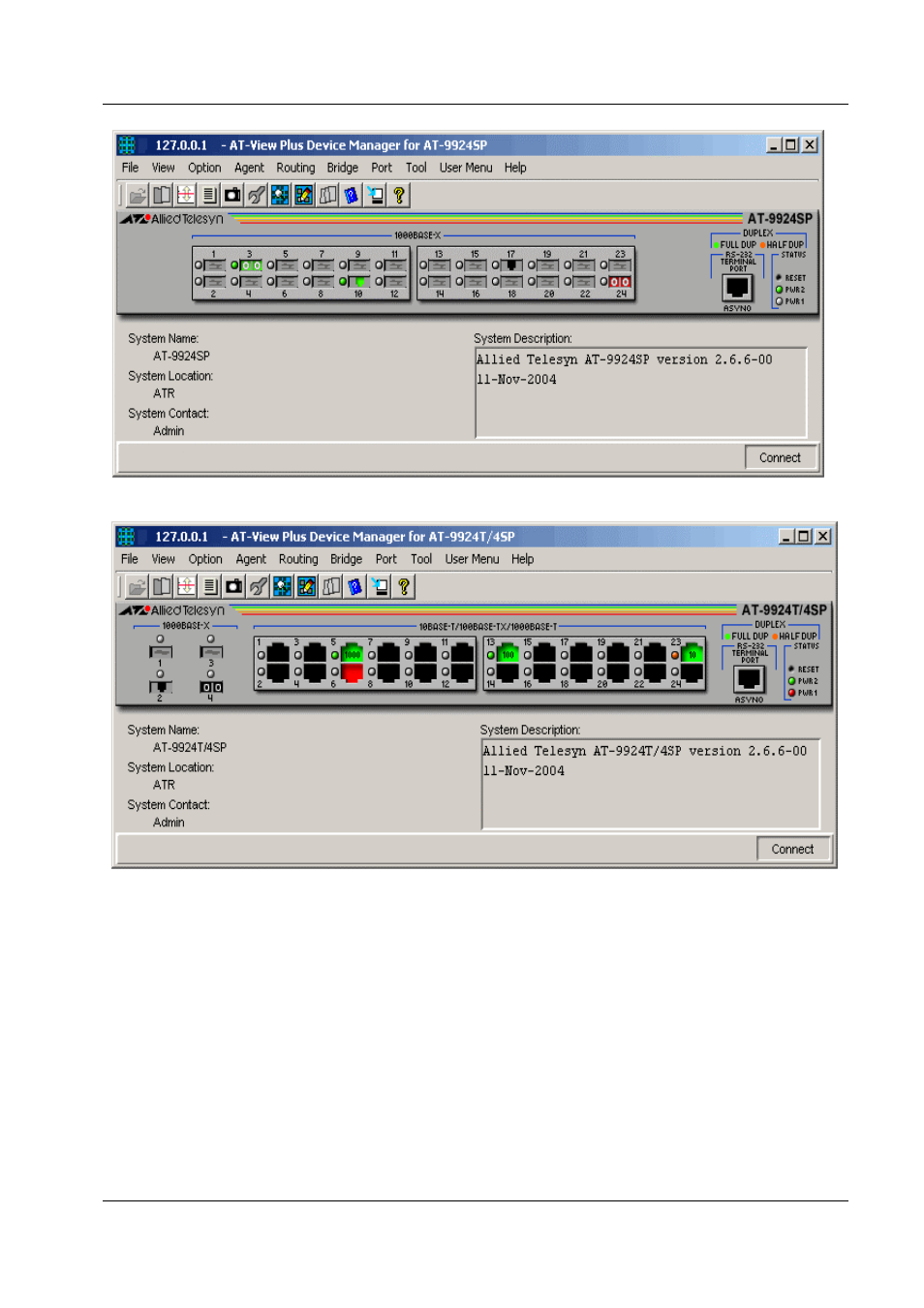Click the lined document toolbar icon in AT-9924T/4SP window

tap(210, 587)
